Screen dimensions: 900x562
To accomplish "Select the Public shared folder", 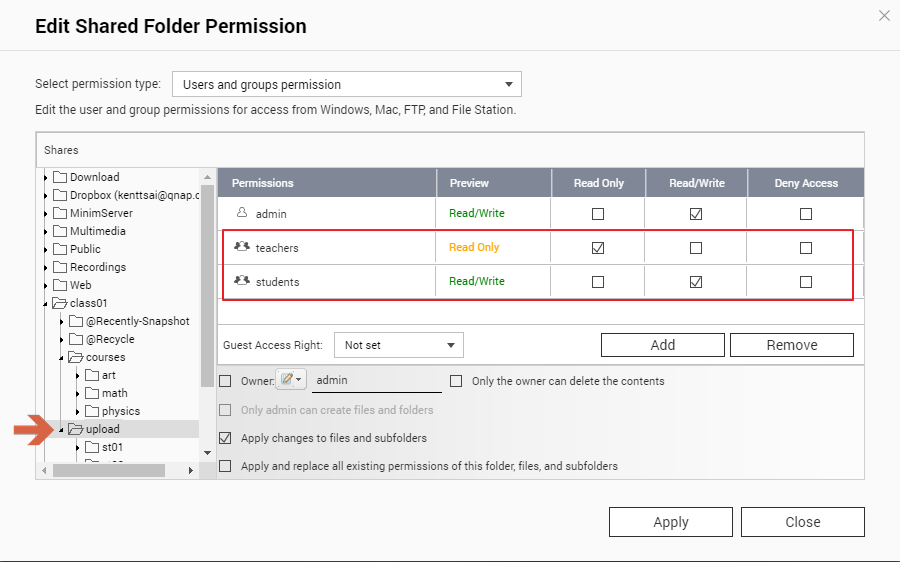I will click(x=85, y=249).
